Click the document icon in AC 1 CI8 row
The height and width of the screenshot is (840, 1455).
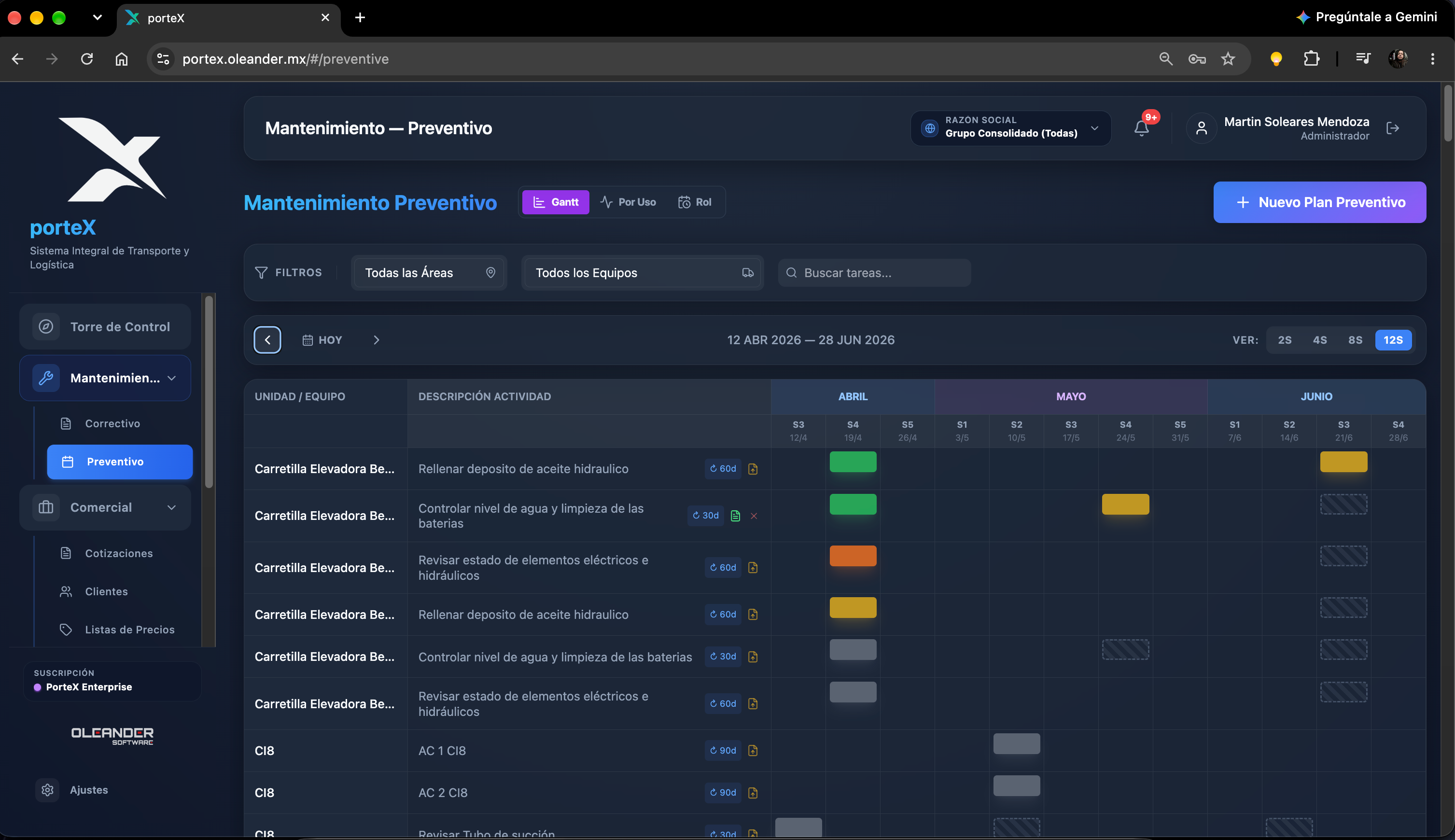pyautogui.click(x=752, y=751)
